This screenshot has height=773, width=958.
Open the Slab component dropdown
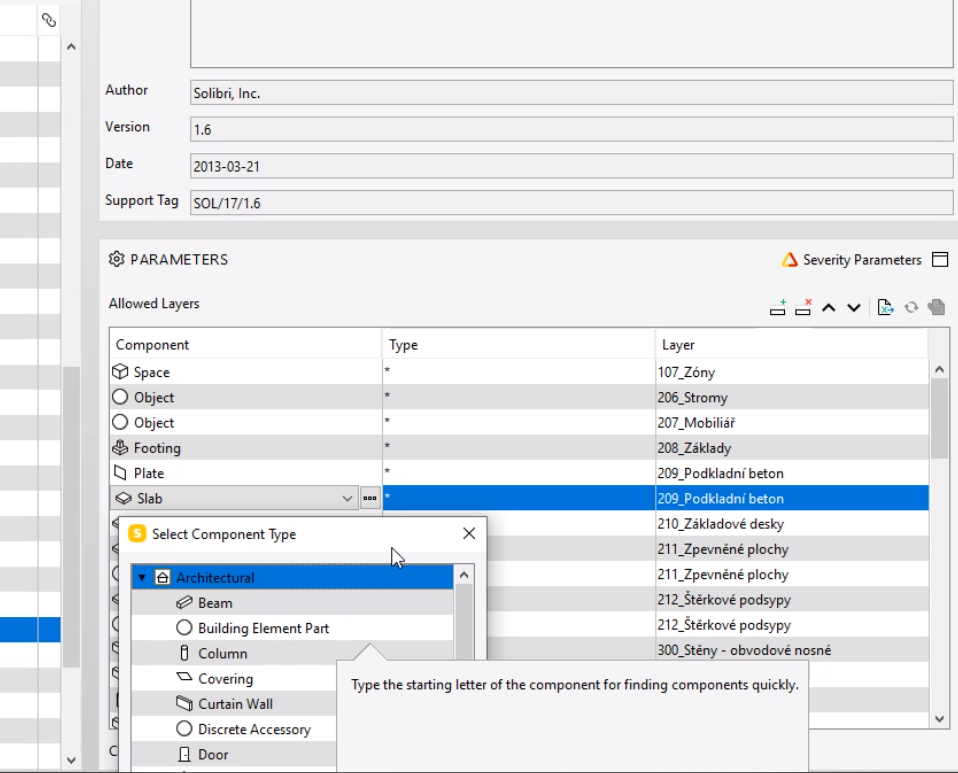click(x=347, y=499)
